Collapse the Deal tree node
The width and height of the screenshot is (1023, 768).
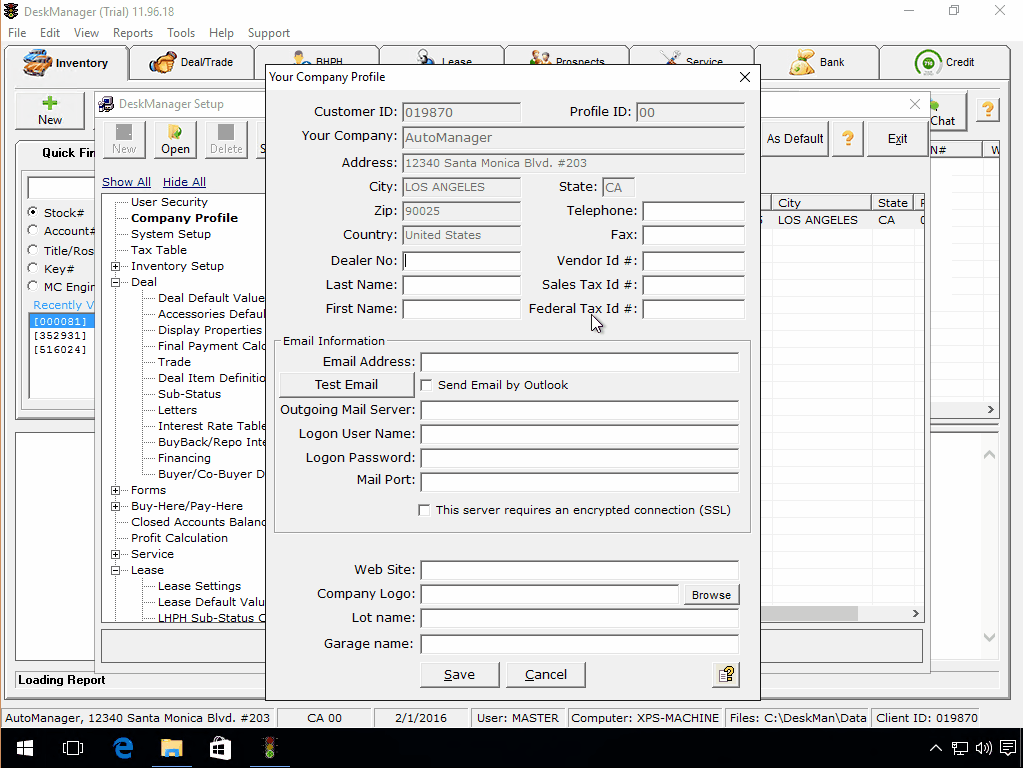click(116, 282)
